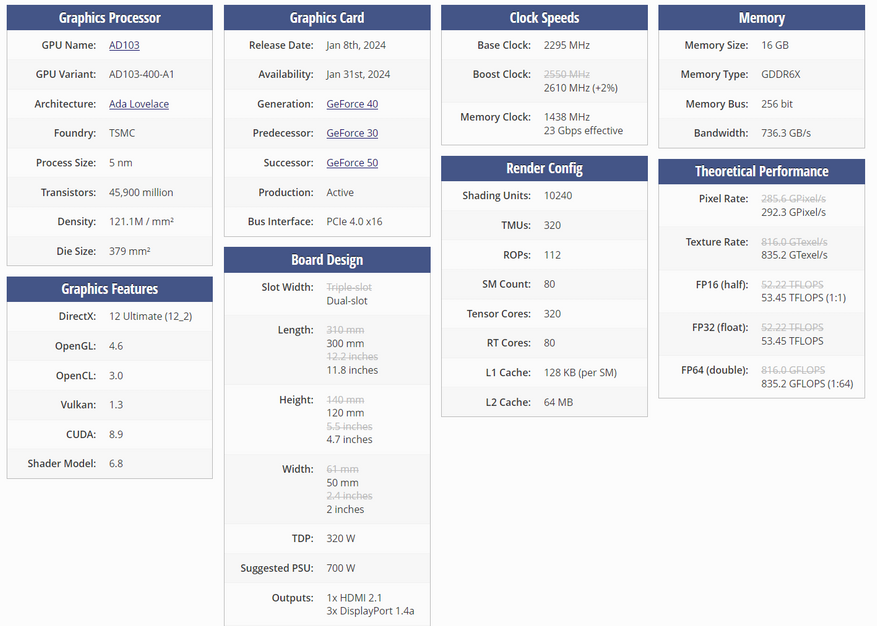Select the 121.1M / mm² density value
This screenshot has height=626, width=877.
pos(142,222)
